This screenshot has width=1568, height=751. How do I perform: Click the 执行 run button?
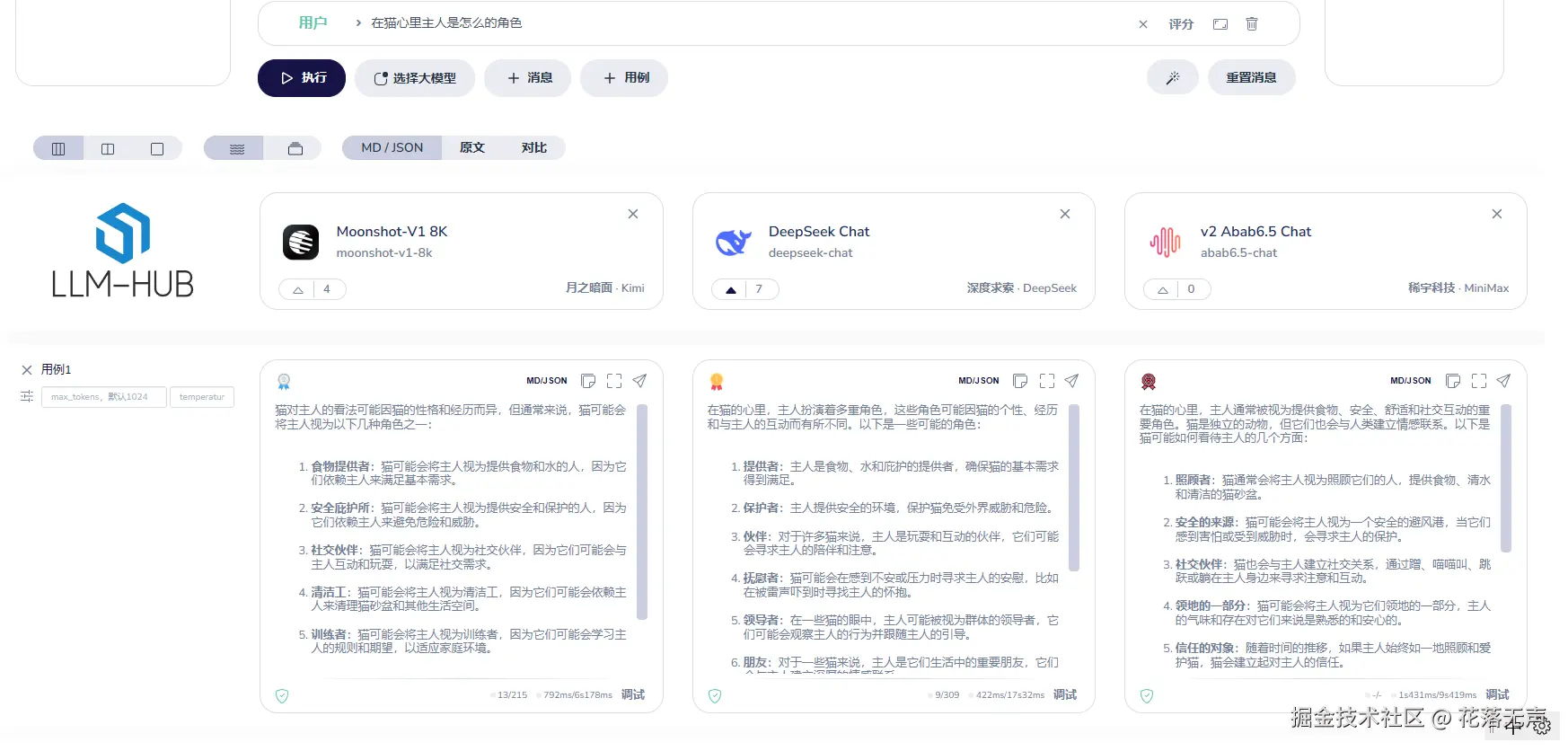click(x=302, y=78)
